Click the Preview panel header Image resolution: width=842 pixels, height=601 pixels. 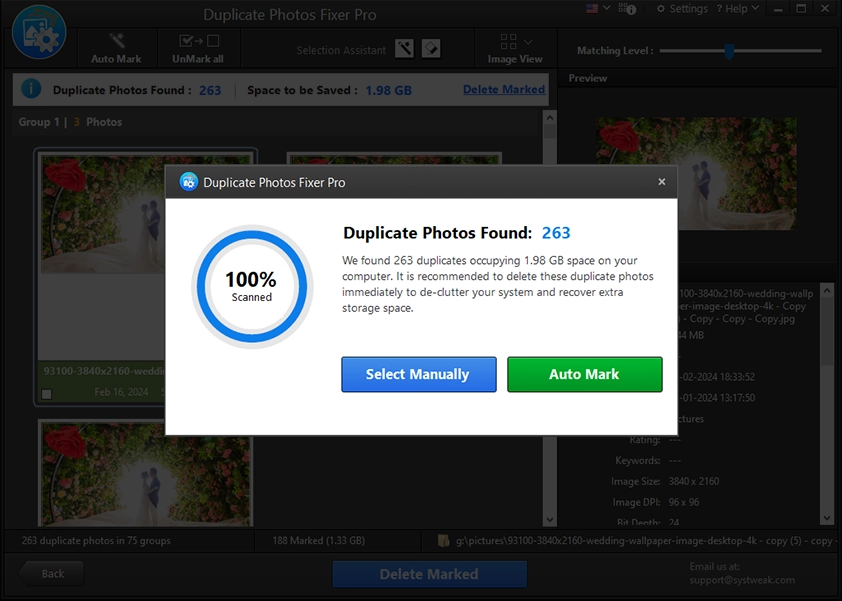(700, 78)
